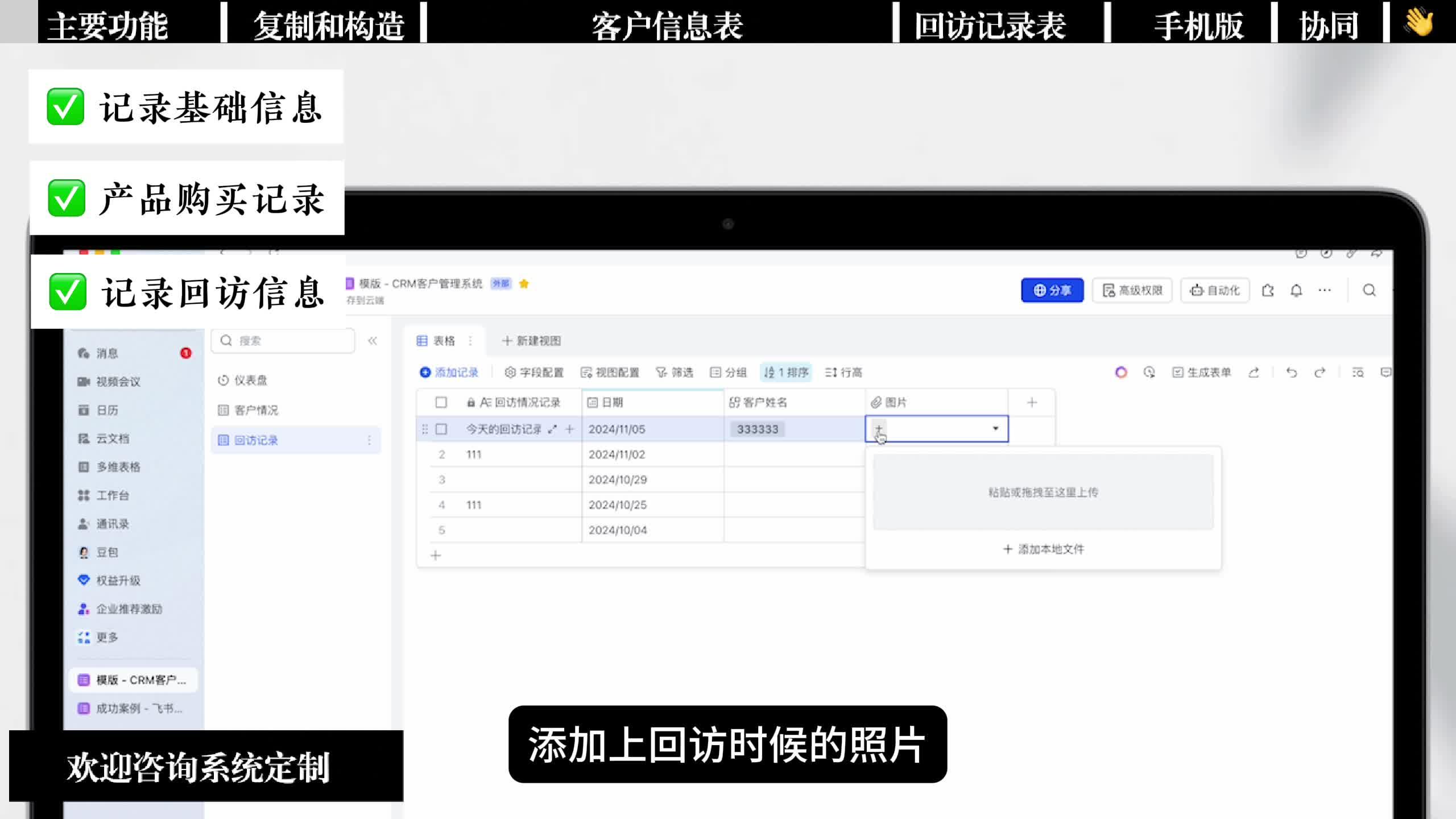The width and height of the screenshot is (1456, 819).
Task: Click the history clock icon in toolbar
Action: point(1149,373)
